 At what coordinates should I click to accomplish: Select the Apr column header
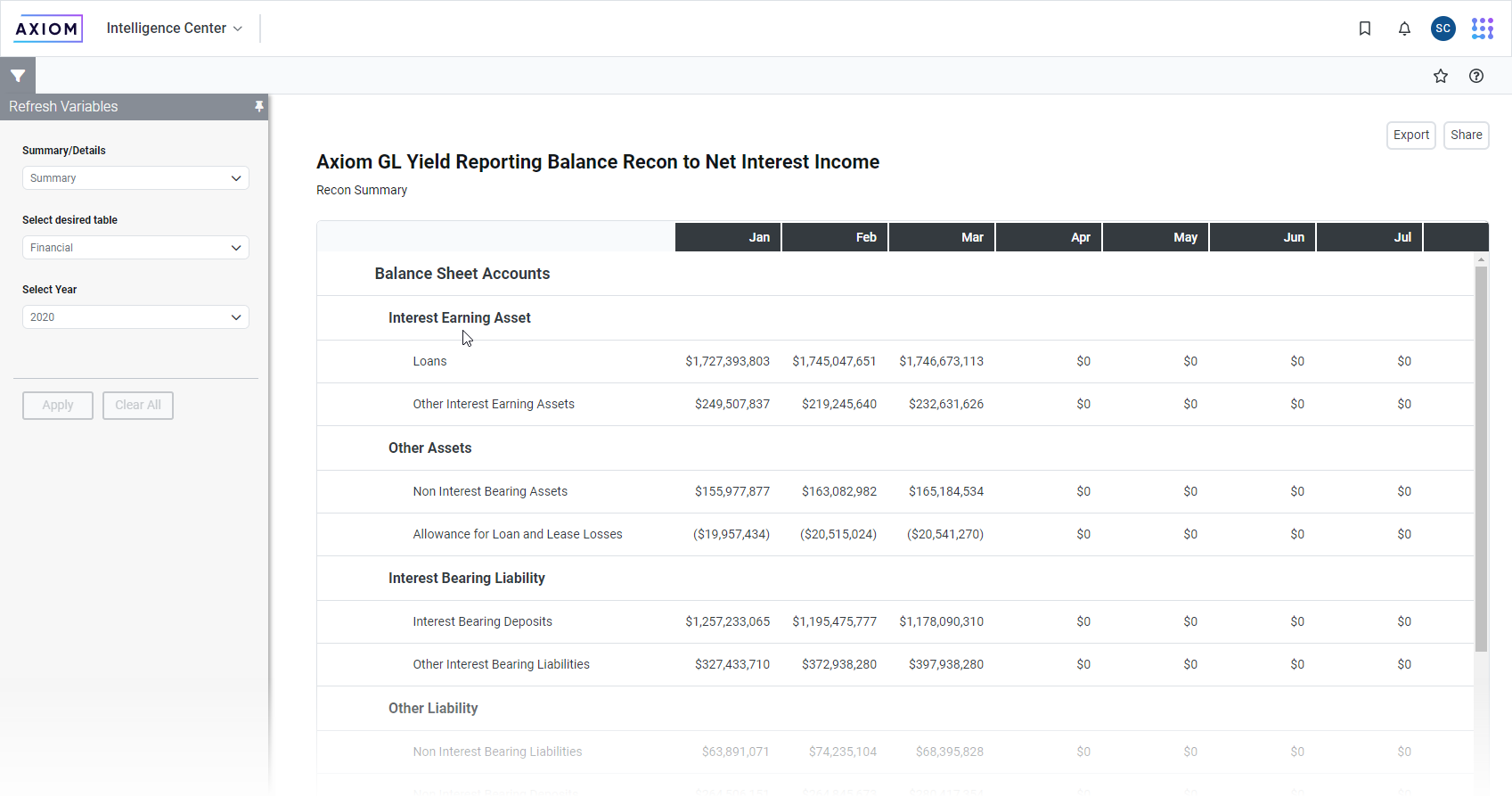tap(1049, 237)
